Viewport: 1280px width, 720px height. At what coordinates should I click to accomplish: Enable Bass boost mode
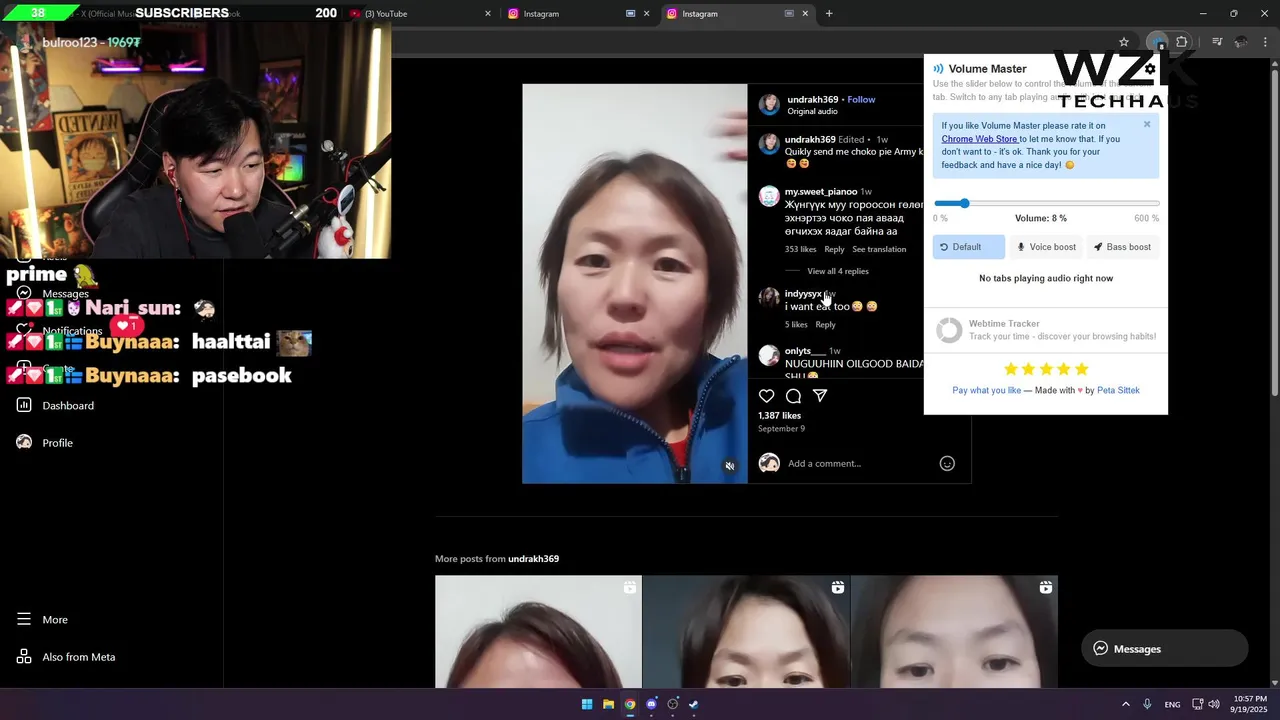[1122, 247]
